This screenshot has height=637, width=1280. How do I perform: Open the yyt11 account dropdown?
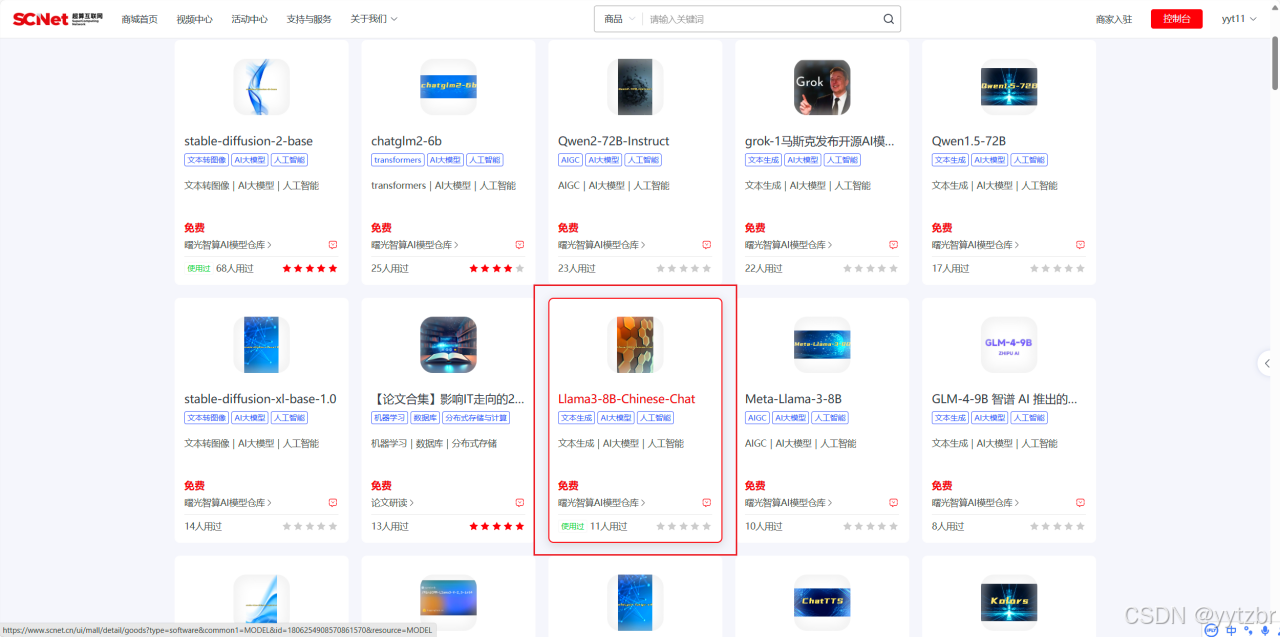click(x=1239, y=19)
